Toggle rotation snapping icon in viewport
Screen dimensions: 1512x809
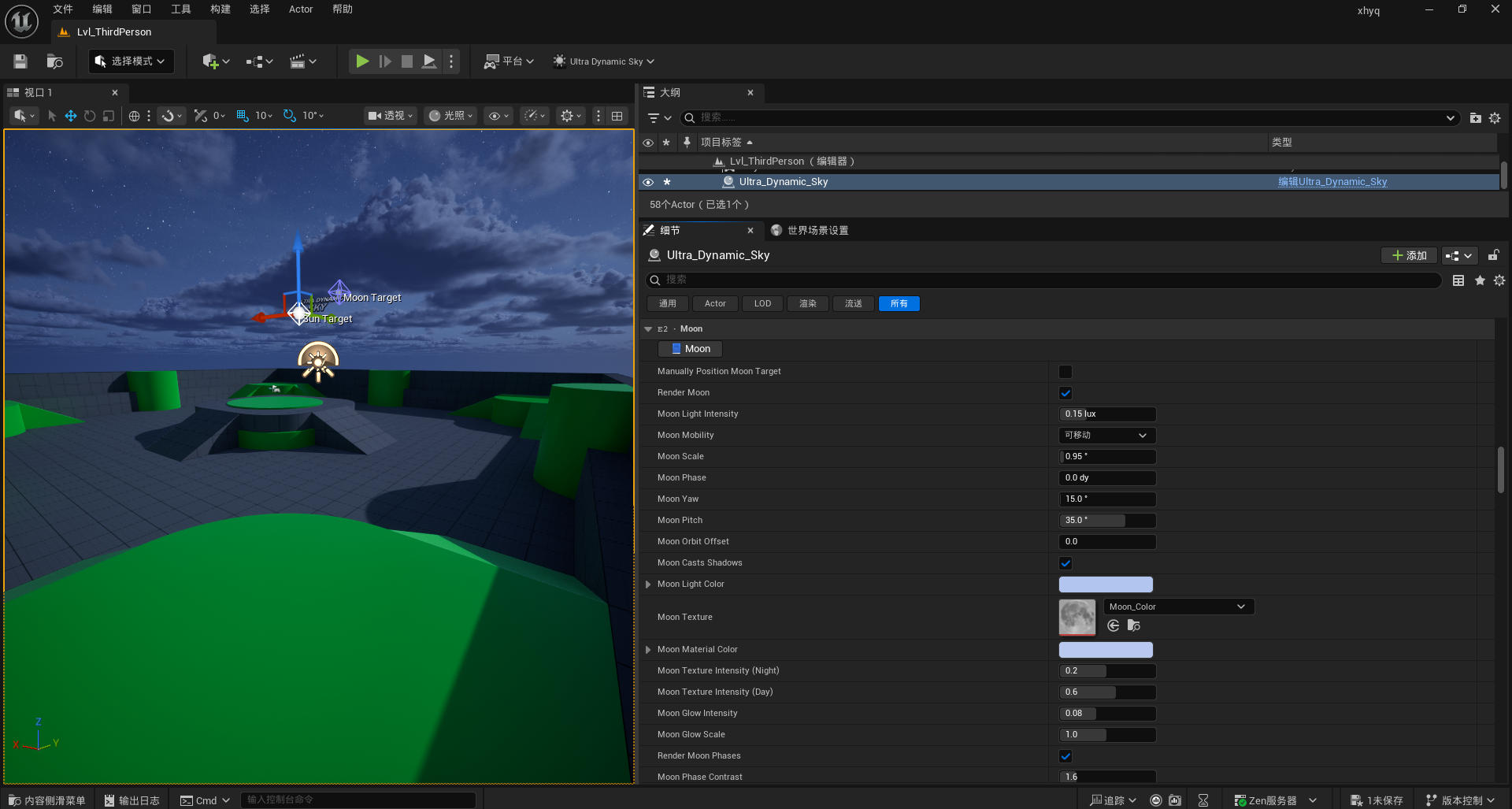tap(289, 116)
